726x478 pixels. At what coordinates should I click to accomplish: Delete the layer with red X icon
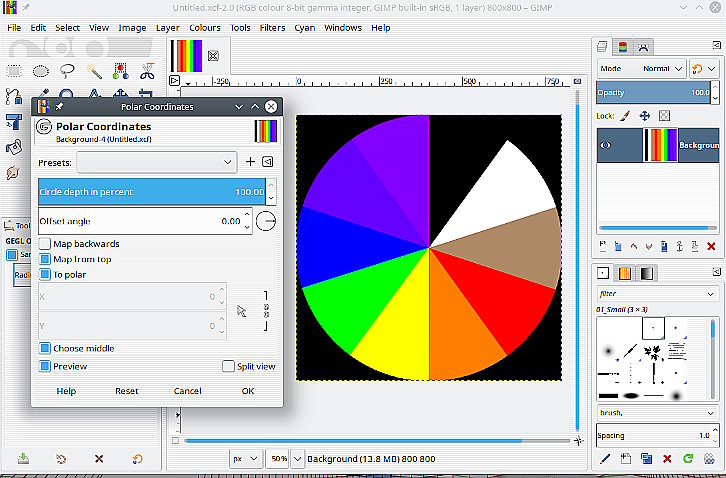pos(711,246)
